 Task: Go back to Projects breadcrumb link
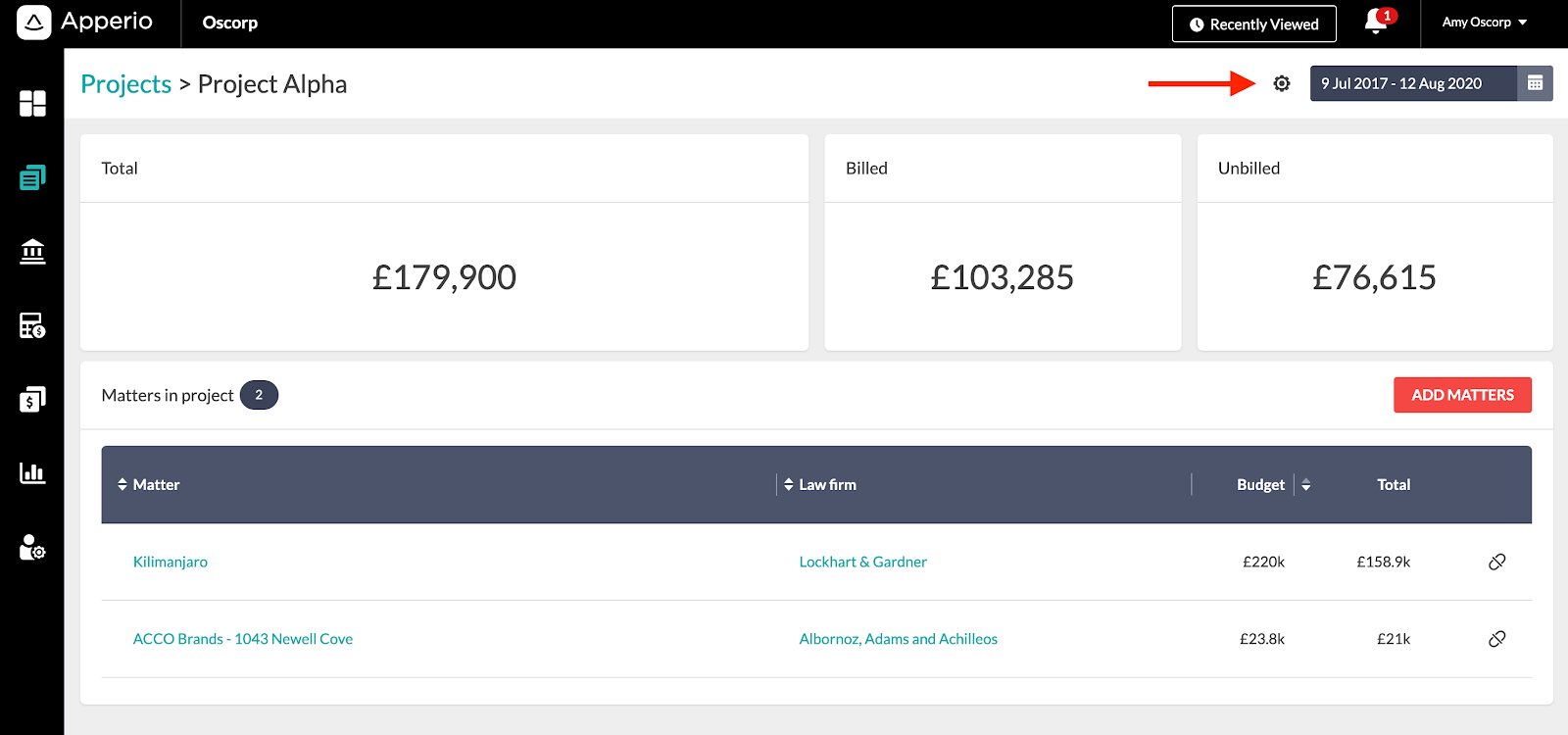coord(125,84)
